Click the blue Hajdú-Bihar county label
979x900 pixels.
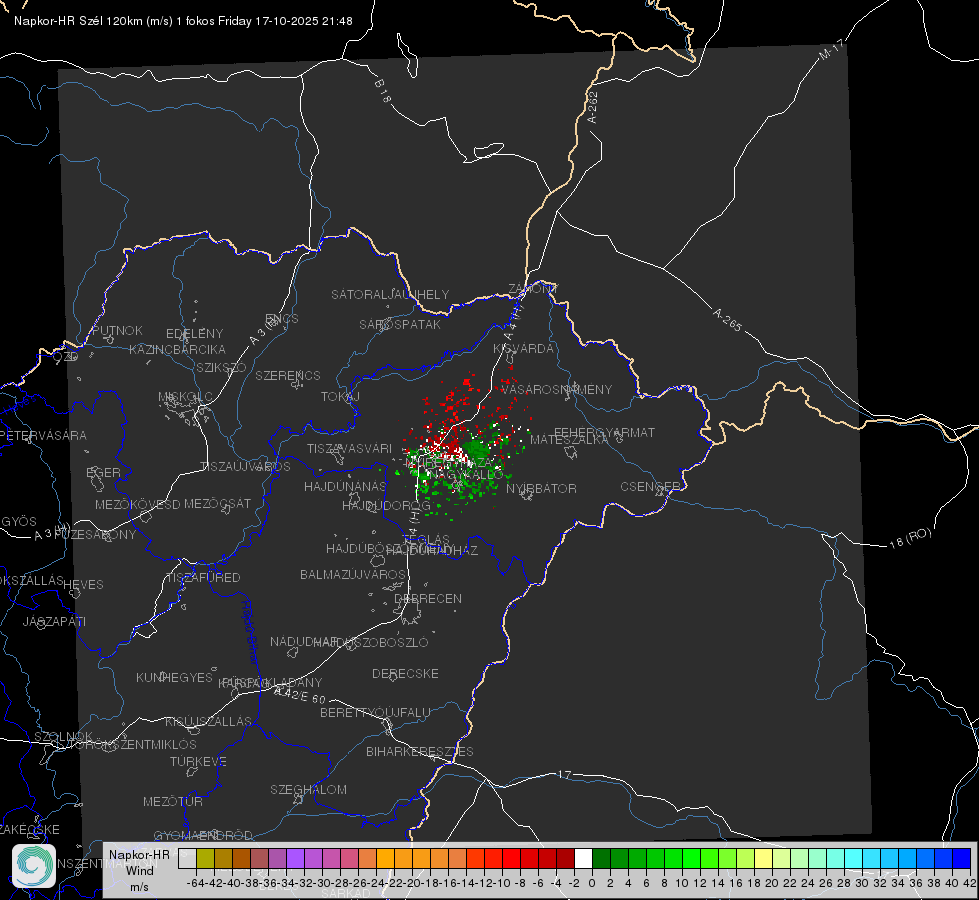(x=249, y=633)
